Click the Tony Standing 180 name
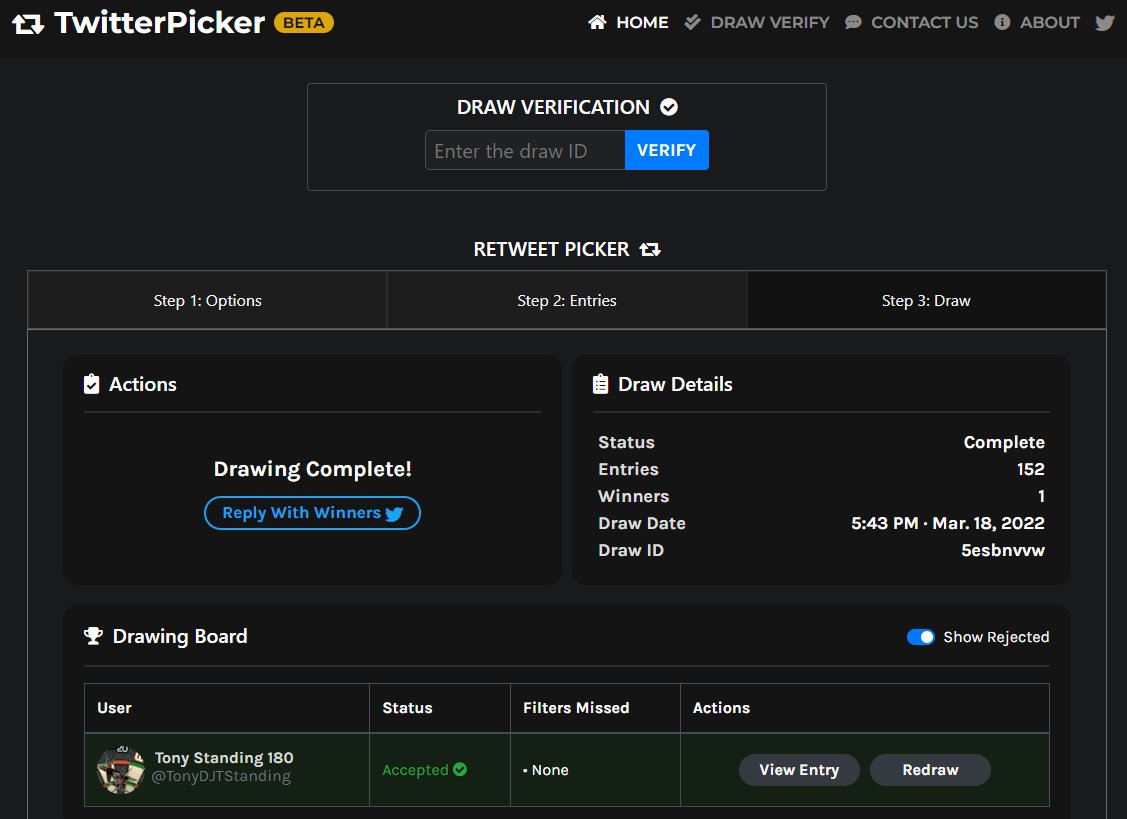The width and height of the screenshot is (1127, 819). pyautogui.click(x=224, y=758)
